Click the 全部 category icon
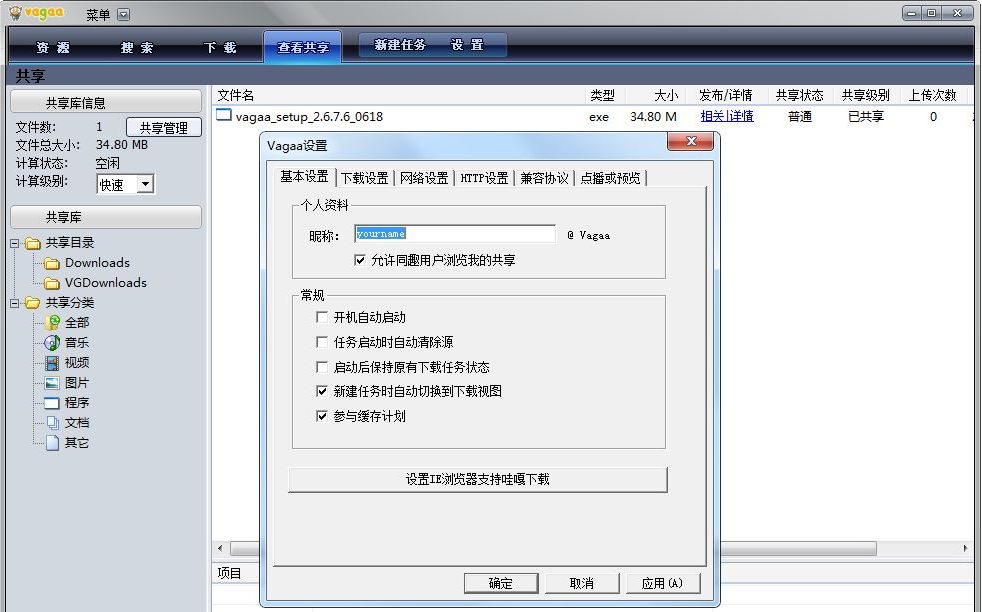982x612 pixels. pos(52,323)
